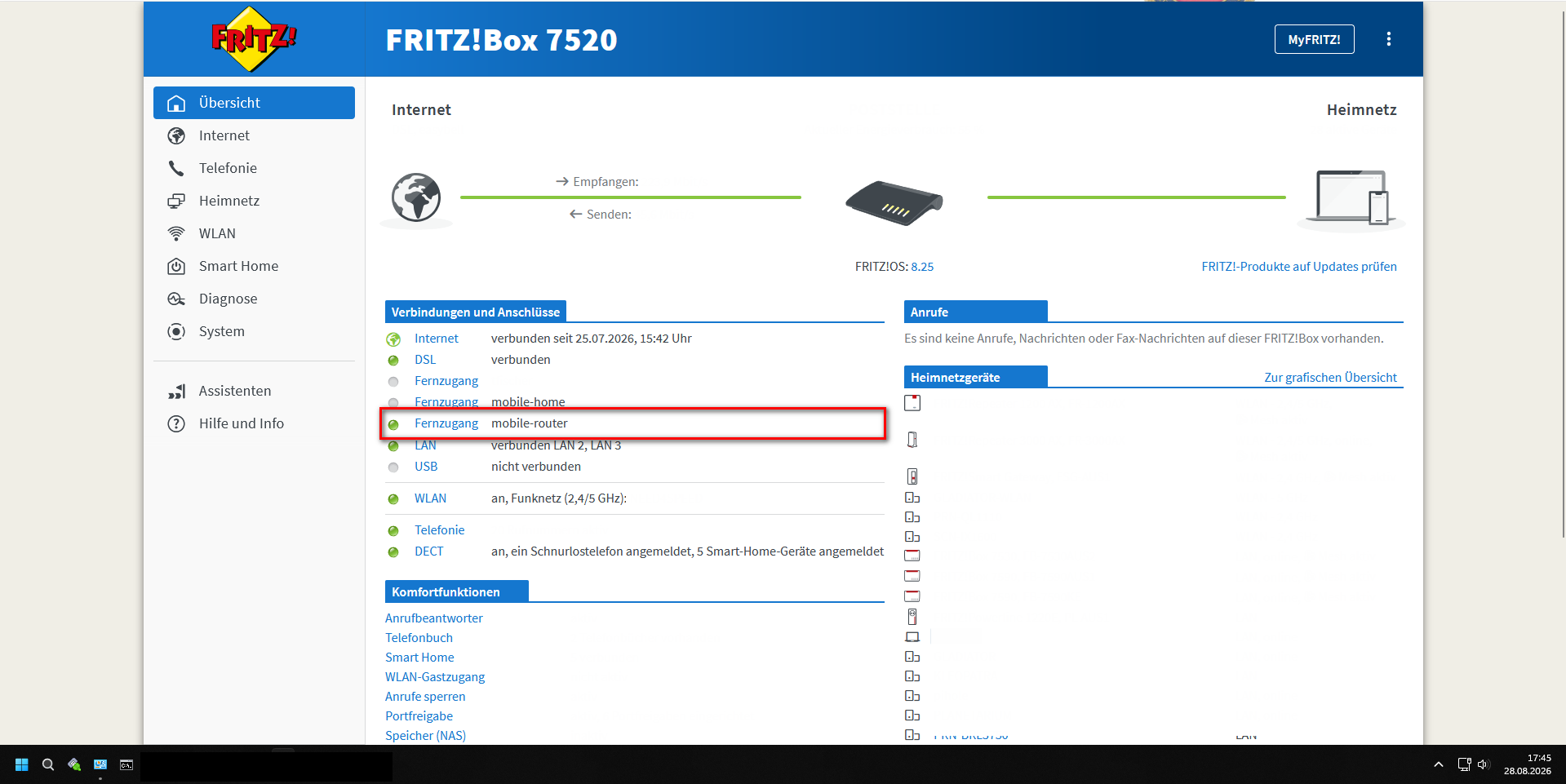Image resolution: width=1566 pixels, height=784 pixels.
Task: Open the Fernzugang link for mobile-router
Action: click(x=446, y=423)
